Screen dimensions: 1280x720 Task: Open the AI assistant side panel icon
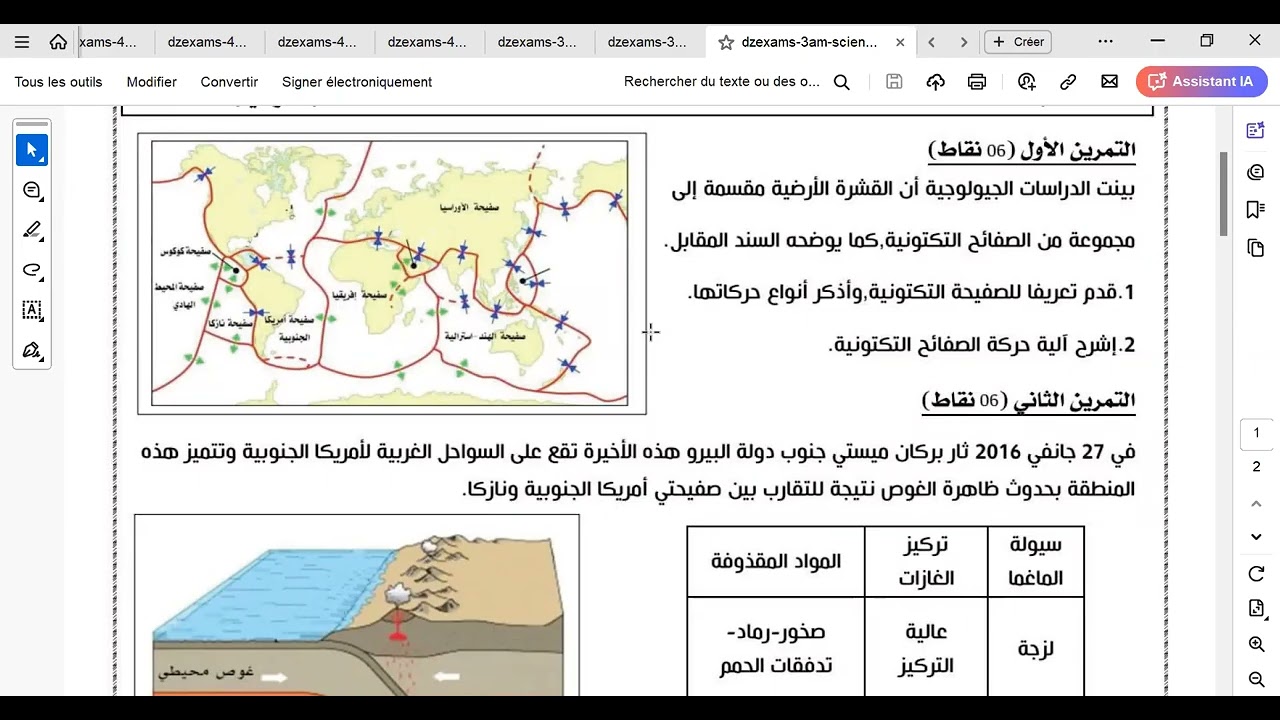coord(1256,130)
